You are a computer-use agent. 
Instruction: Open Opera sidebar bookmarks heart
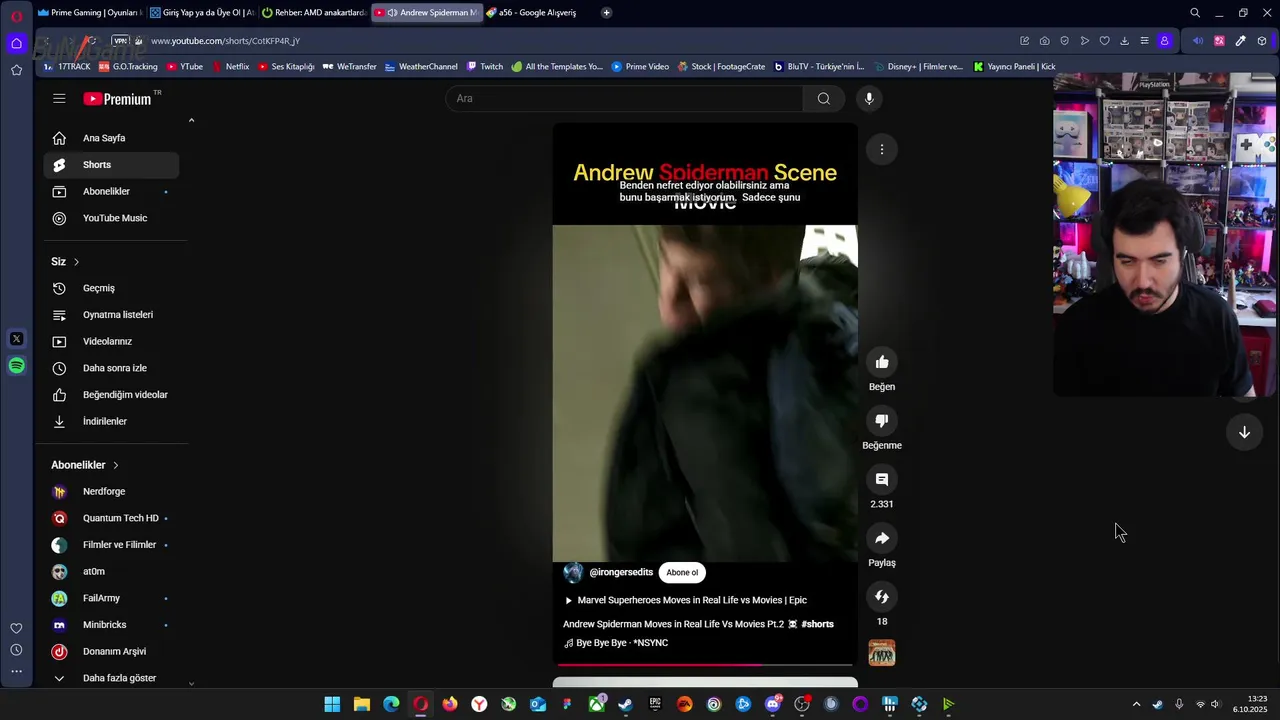pyautogui.click(x=16, y=628)
